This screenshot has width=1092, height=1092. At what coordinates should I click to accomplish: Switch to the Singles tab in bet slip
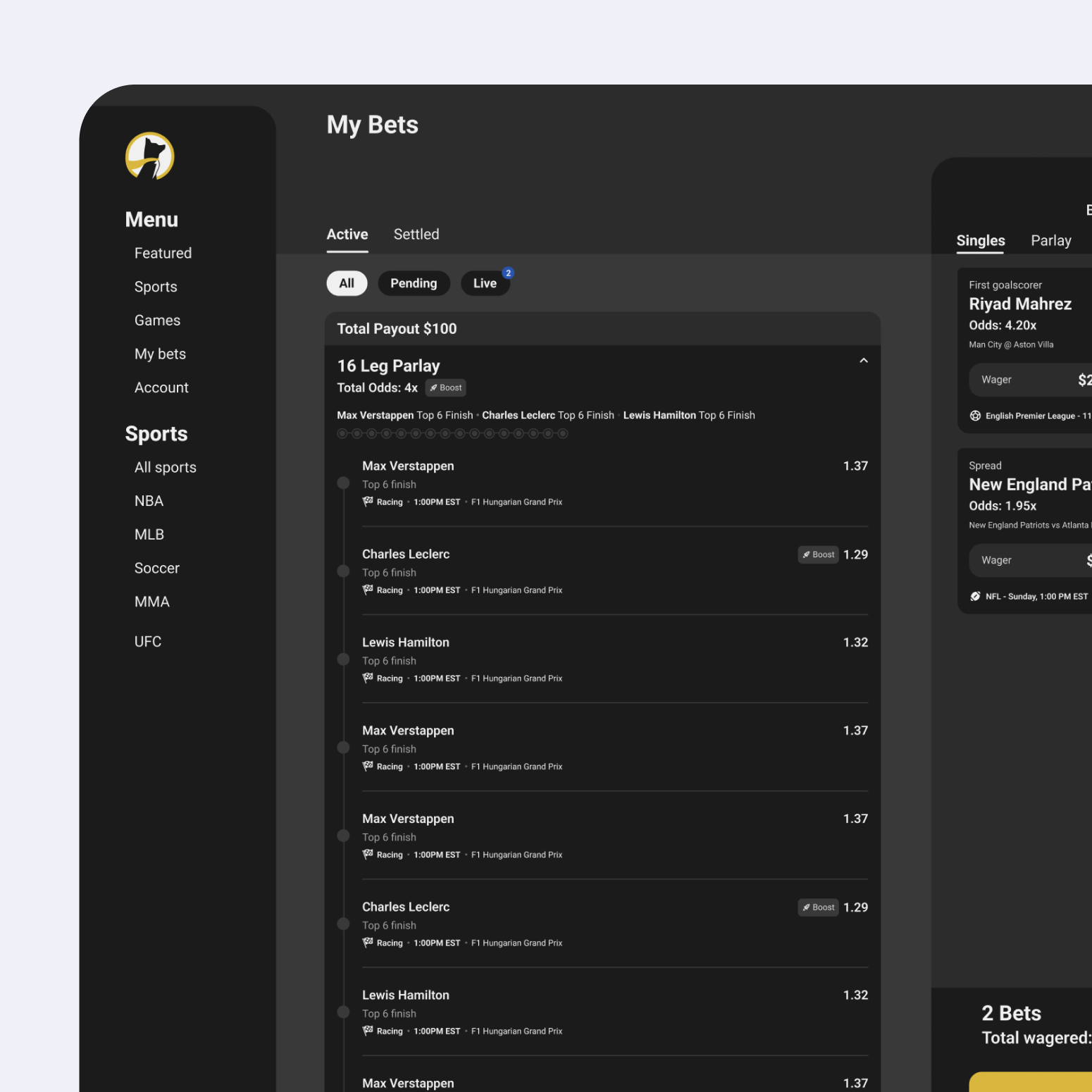(981, 241)
